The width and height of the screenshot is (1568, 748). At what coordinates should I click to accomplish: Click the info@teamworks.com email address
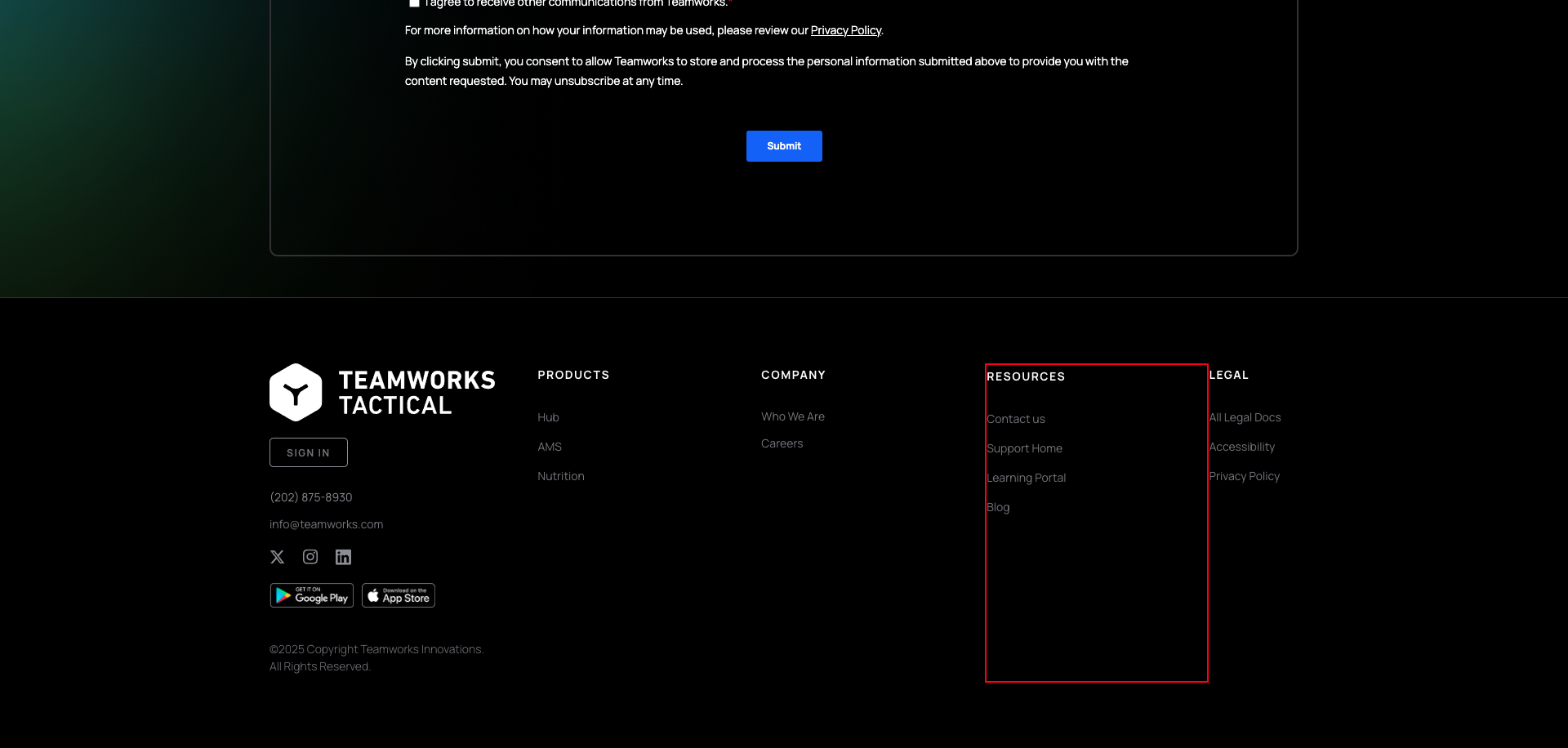326,523
